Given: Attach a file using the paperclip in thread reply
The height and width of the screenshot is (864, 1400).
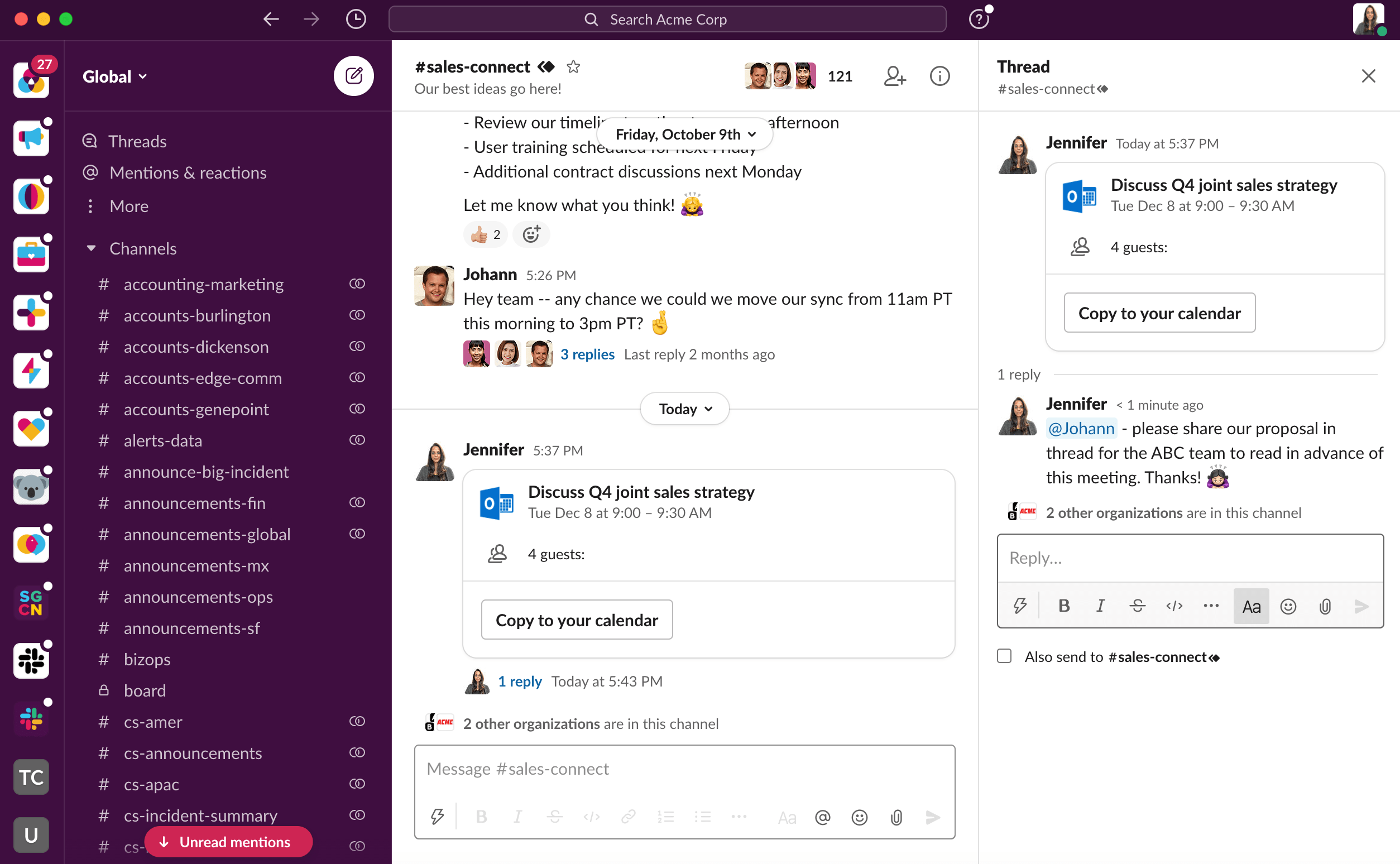Looking at the screenshot, I should (x=1325, y=606).
